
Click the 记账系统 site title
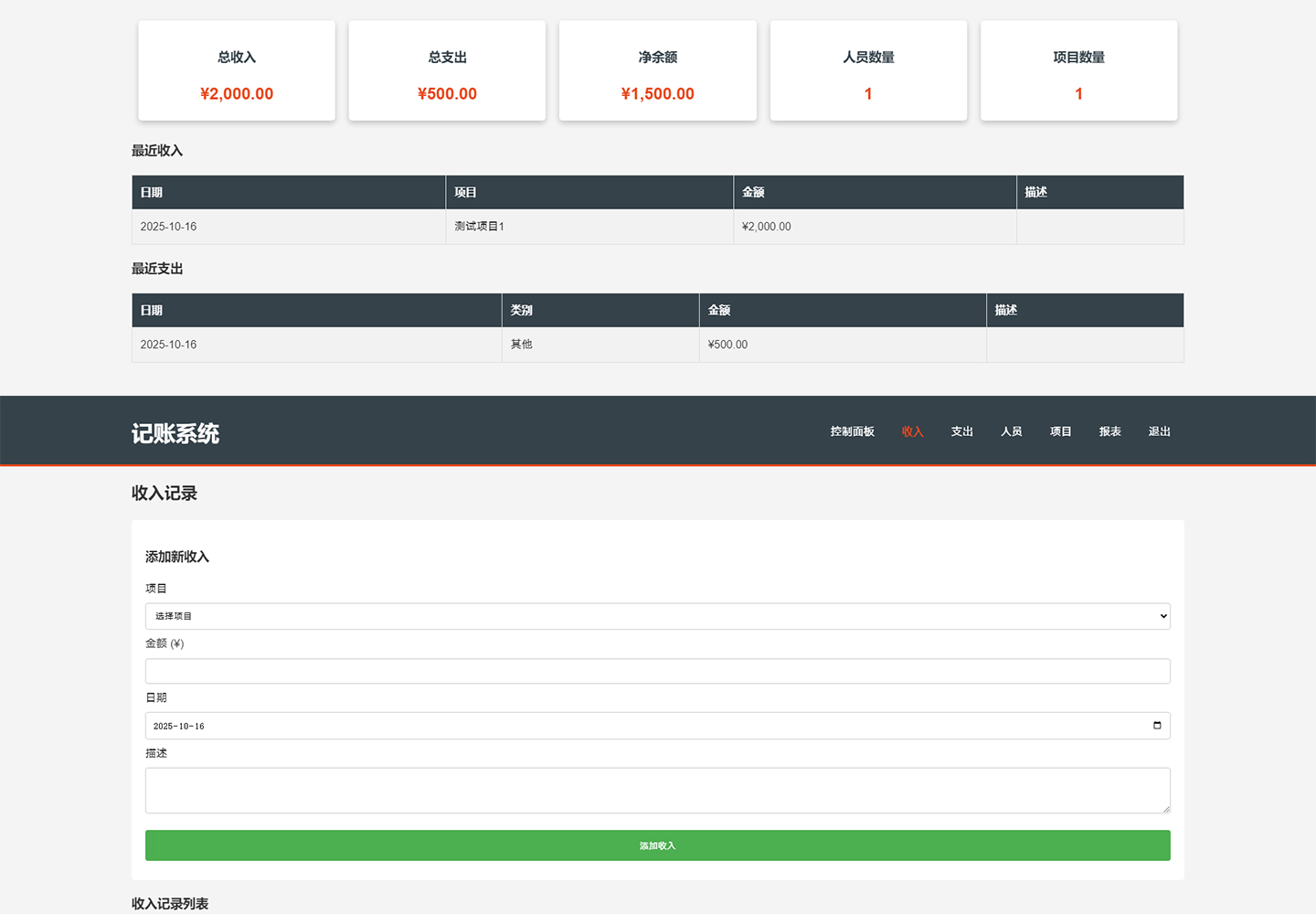(175, 433)
